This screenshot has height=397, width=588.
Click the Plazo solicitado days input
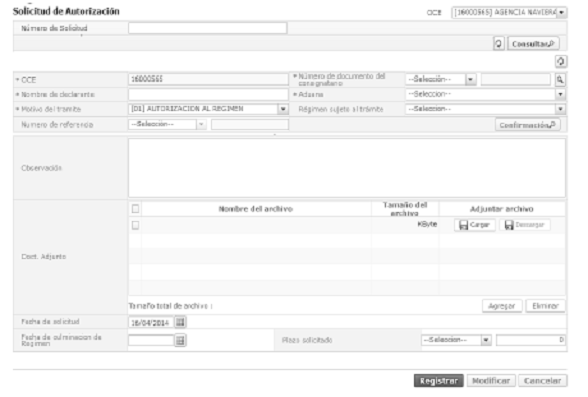click(530, 340)
